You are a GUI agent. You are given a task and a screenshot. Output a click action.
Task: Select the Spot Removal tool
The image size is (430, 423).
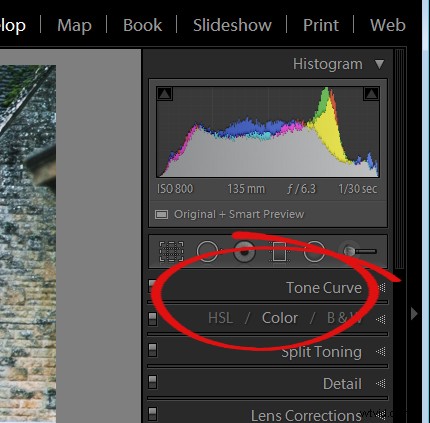coord(207,251)
